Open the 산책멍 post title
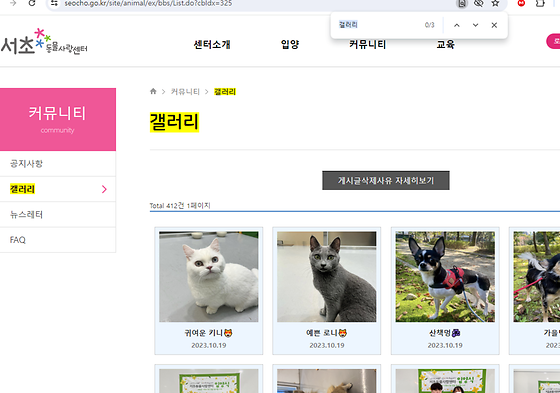 pos(445,333)
